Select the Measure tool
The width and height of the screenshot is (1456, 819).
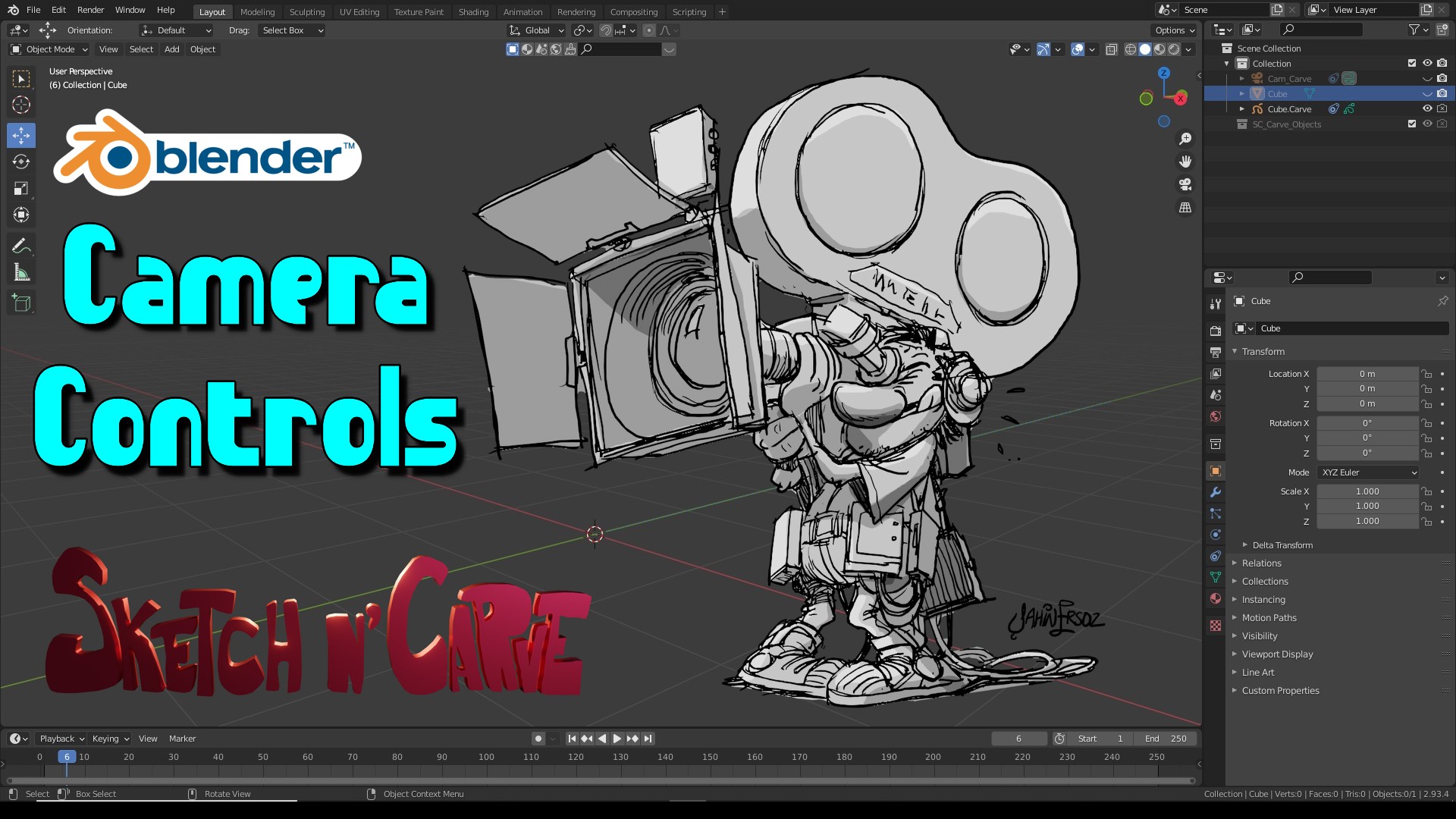pyautogui.click(x=20, y=271)
